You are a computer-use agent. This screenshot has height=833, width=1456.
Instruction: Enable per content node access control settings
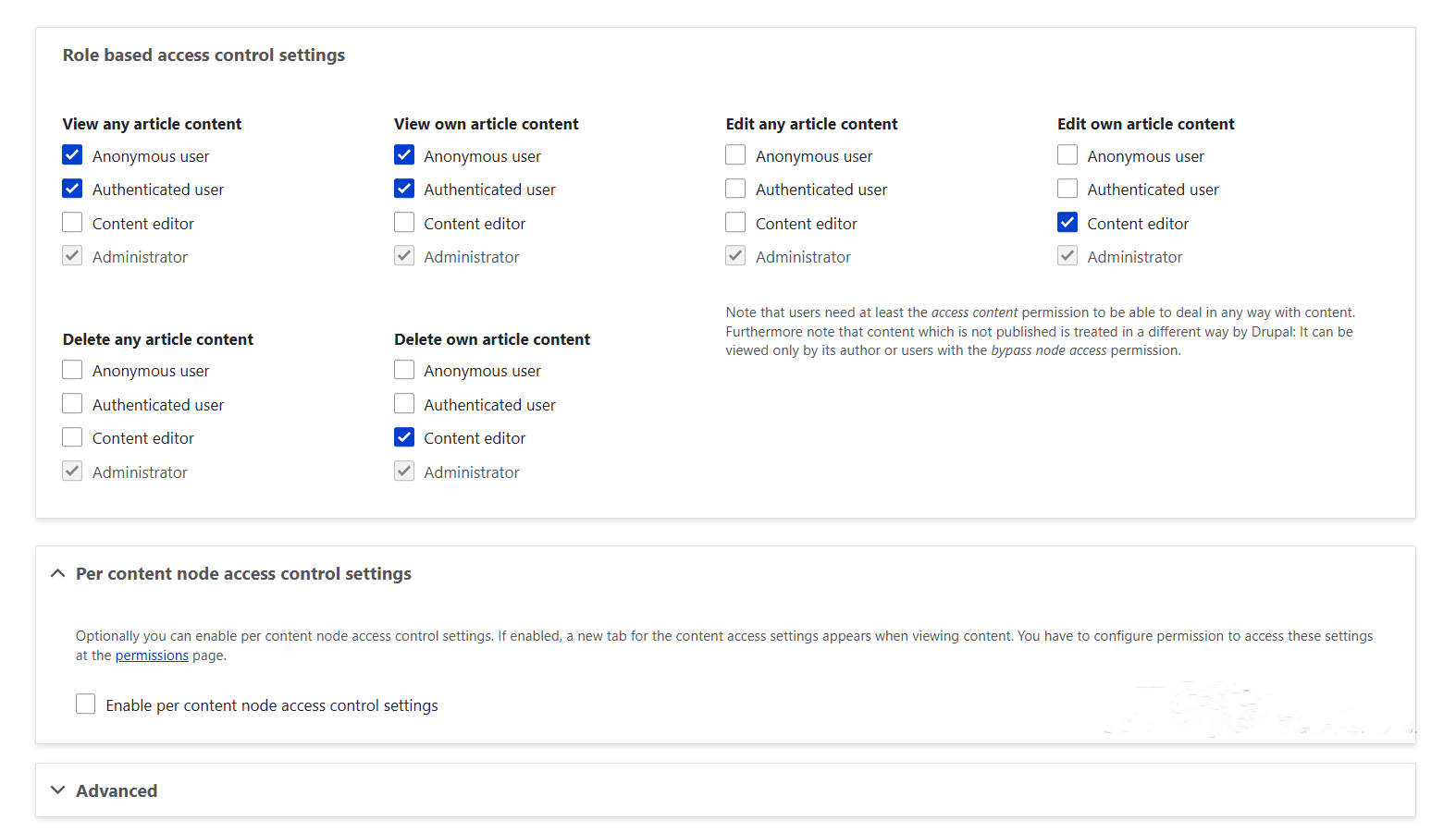coord(85,704)
